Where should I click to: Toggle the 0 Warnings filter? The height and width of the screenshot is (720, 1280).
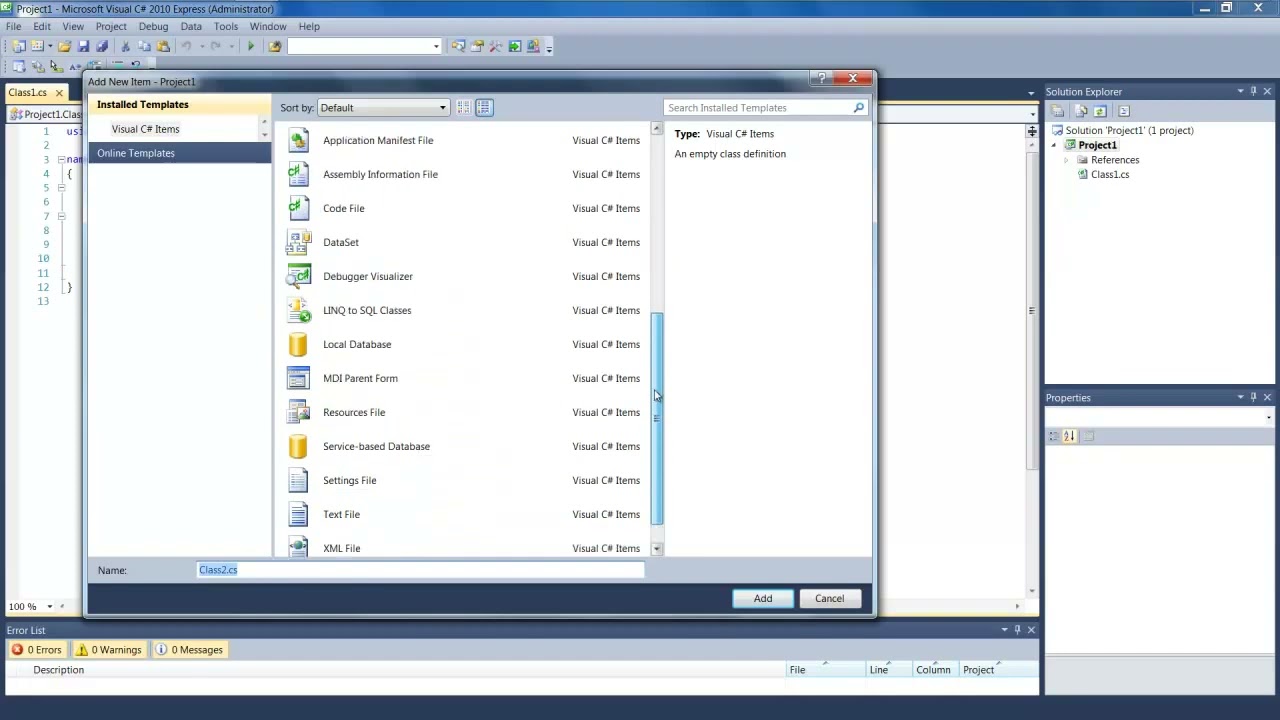(x=109, y=650)
